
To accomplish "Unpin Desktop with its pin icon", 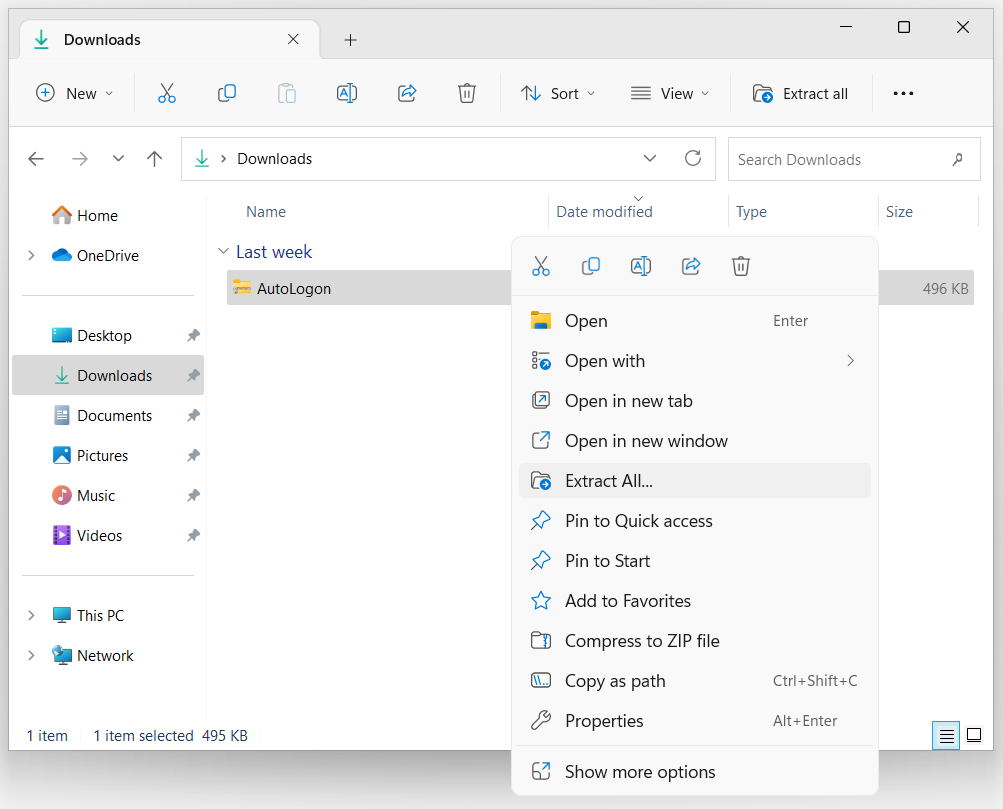I will [193, 335].
